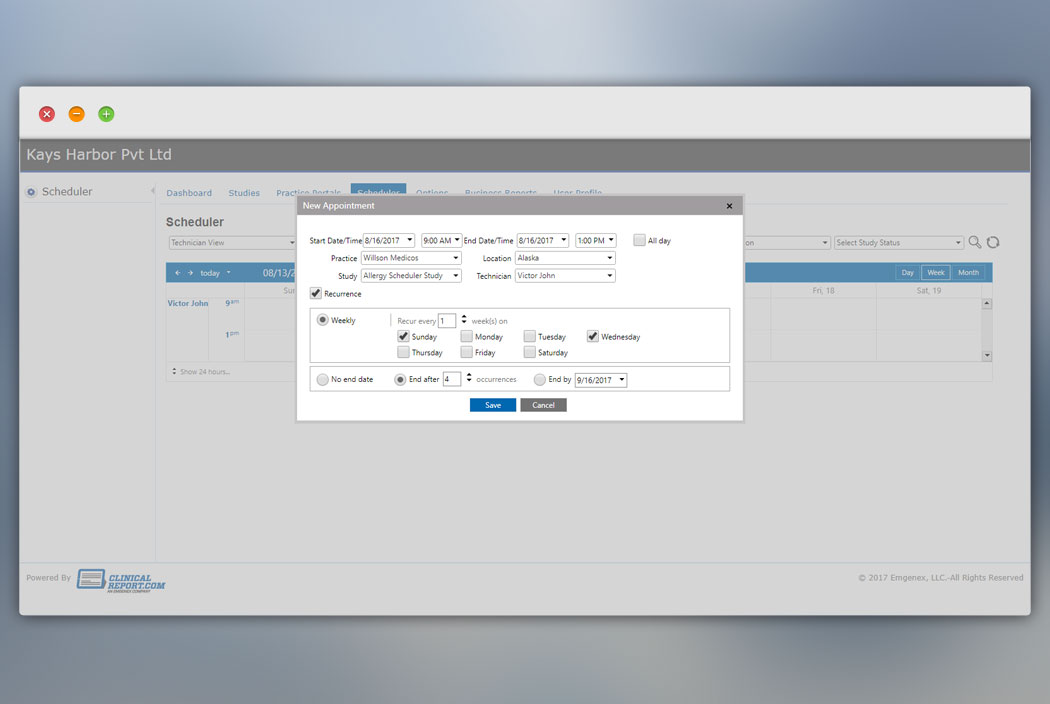Click the refresh icon beside search
This screenshot has height=704, width=1050.
click(993, 242)
